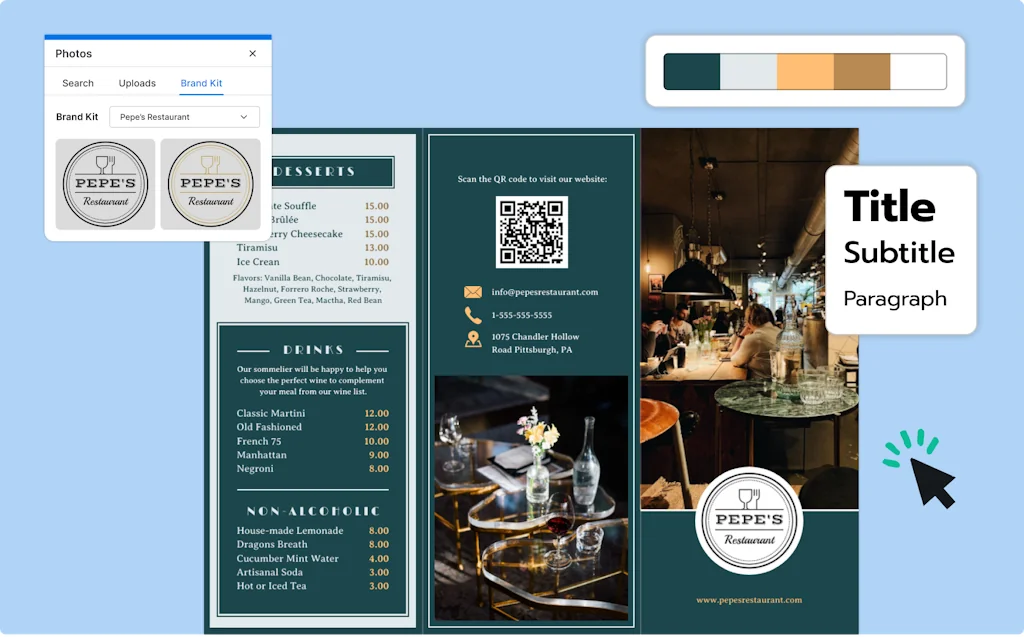Click the map location pin icon
1024x637 pixels.
point(473,340)
